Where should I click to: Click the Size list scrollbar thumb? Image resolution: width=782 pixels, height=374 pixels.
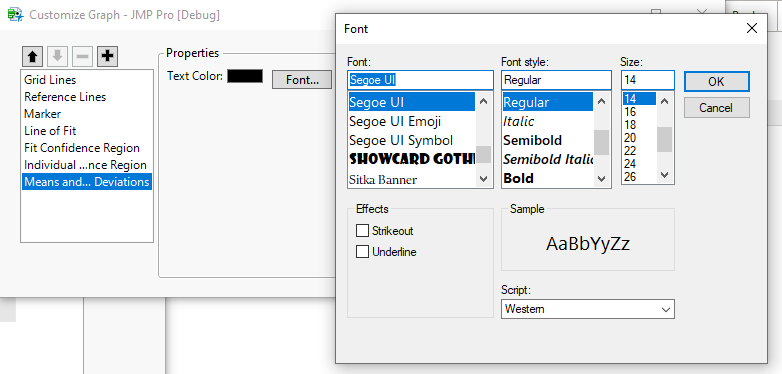(664, 139)
